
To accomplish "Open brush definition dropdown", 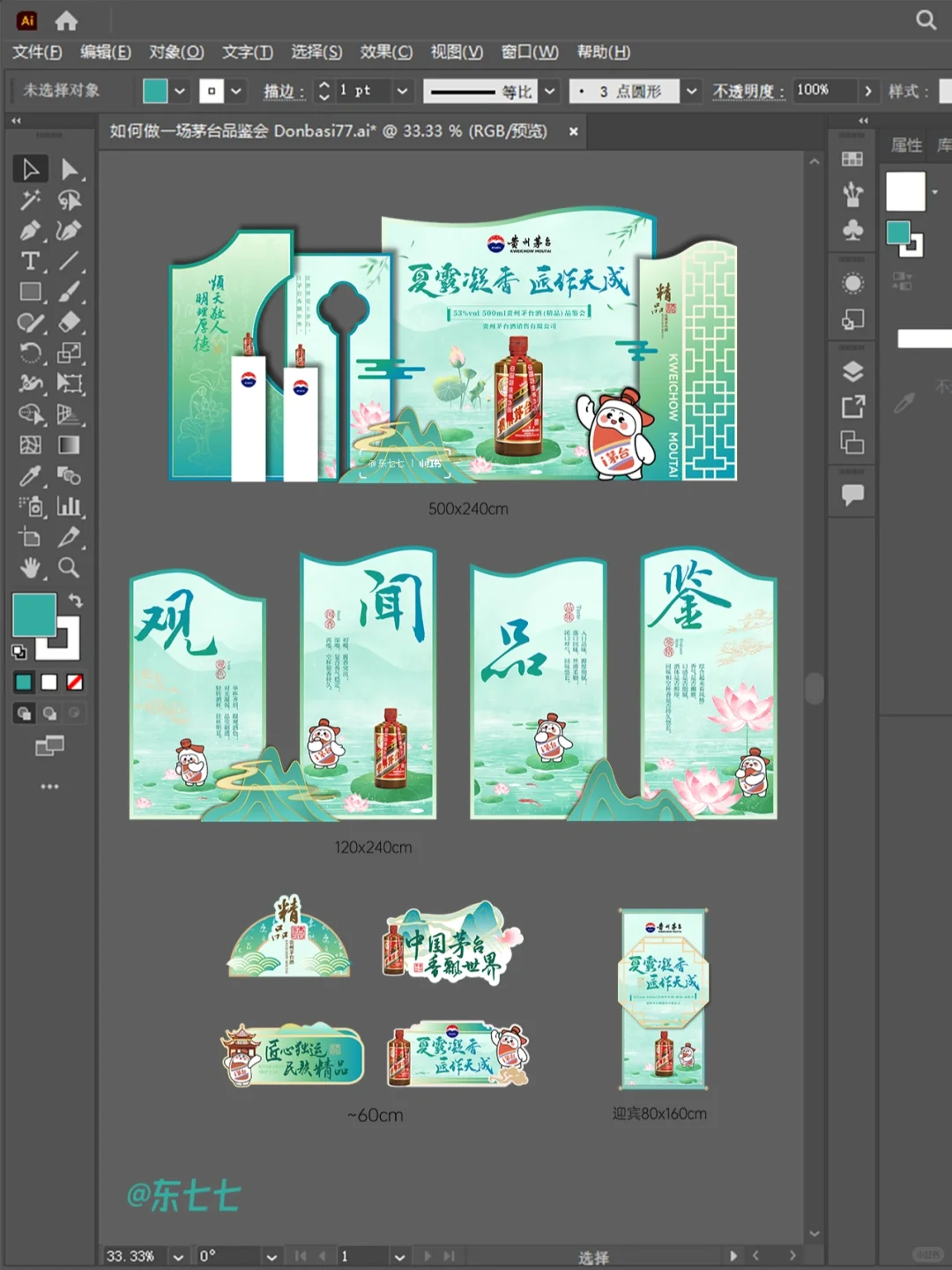I will coord(691,91).
